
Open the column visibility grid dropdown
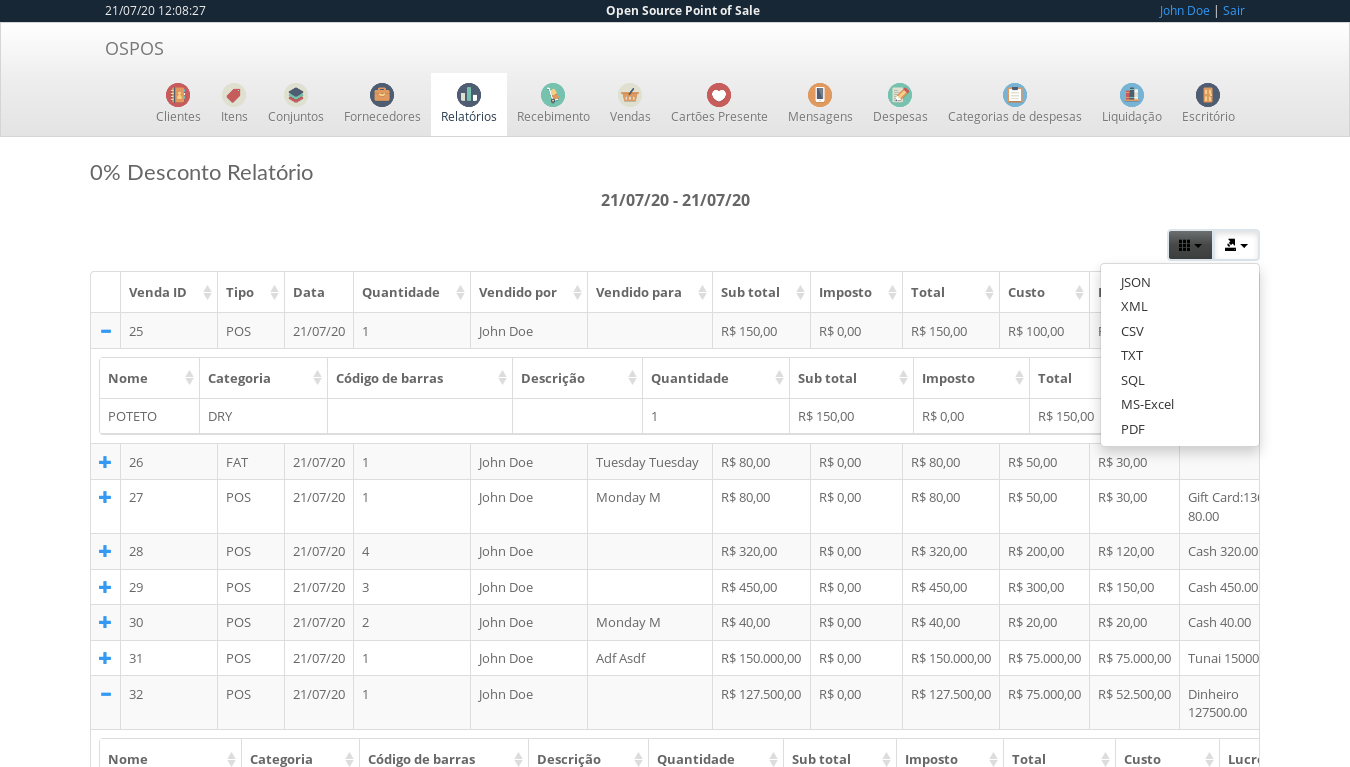(x=1189, y=244)
